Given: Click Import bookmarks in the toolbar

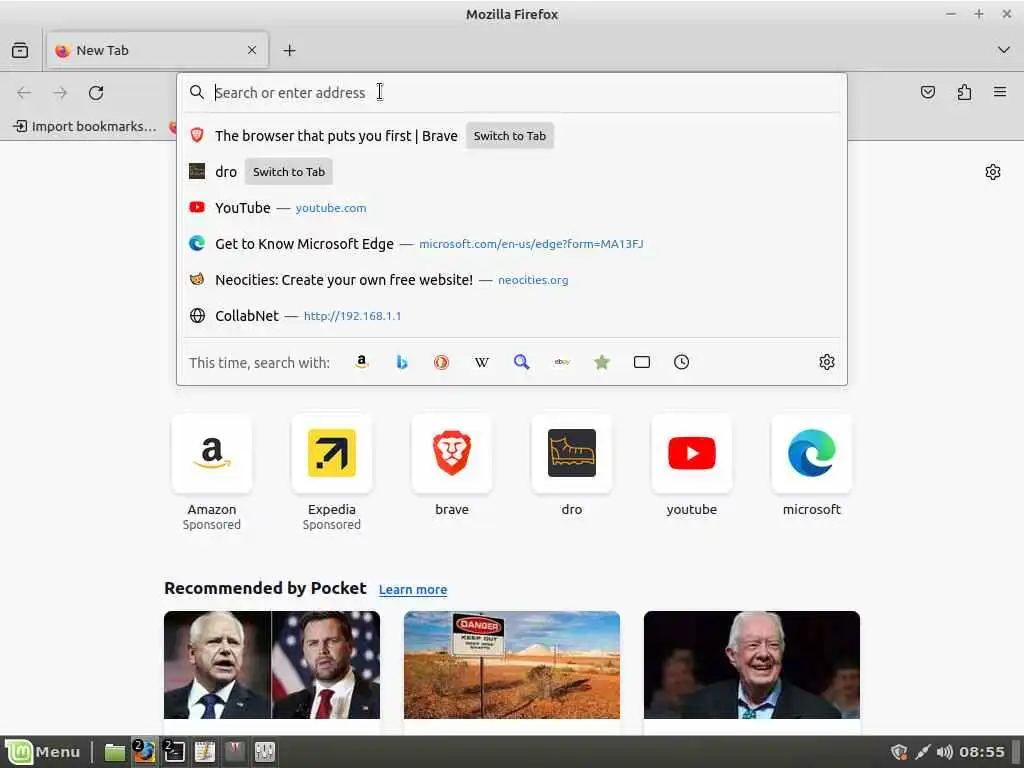Looking at the screenshot, I should click(x=85, y=126).
